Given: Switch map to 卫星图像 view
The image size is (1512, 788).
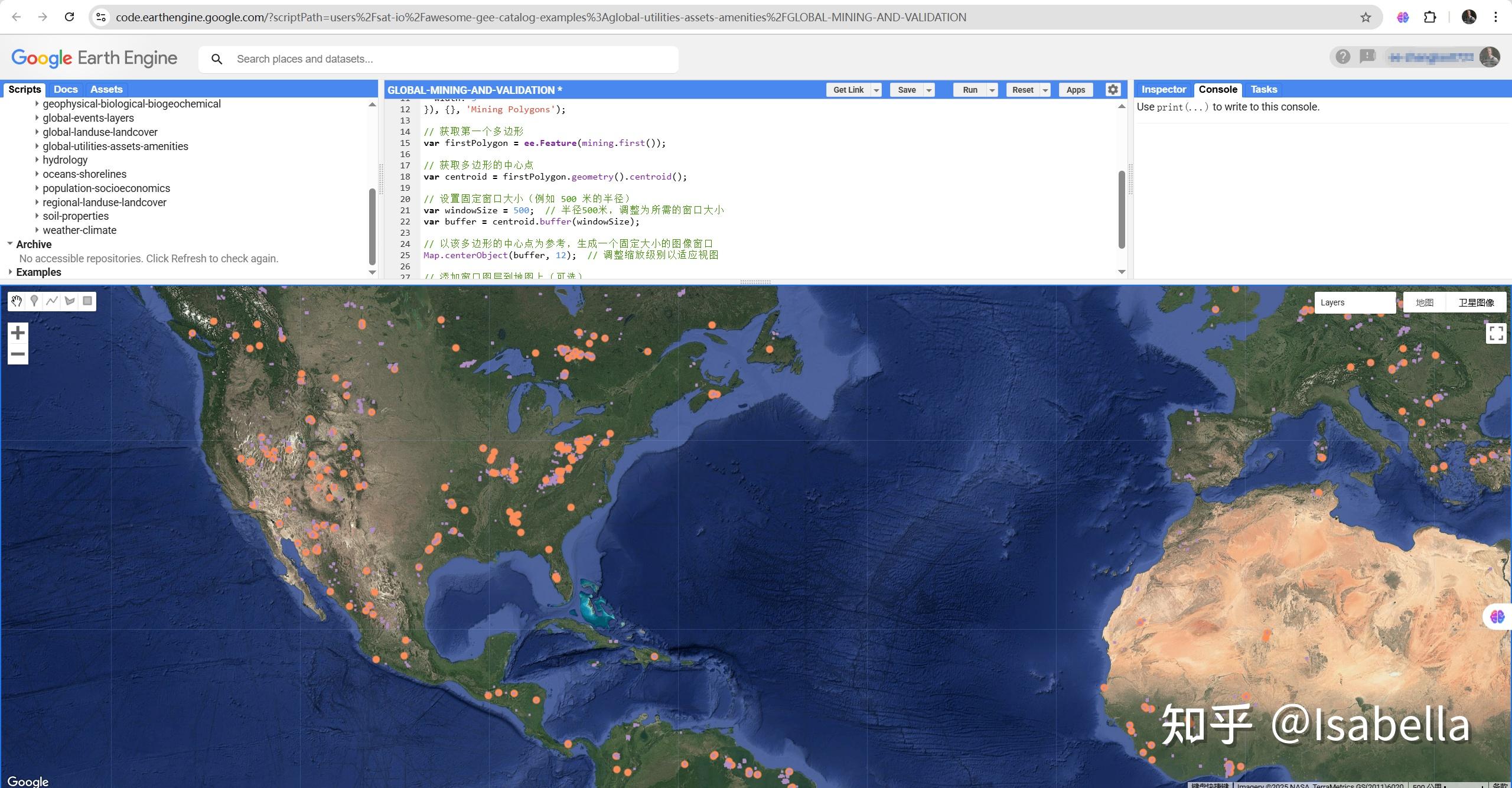Looking at the screenshot, I should 1476,302.
